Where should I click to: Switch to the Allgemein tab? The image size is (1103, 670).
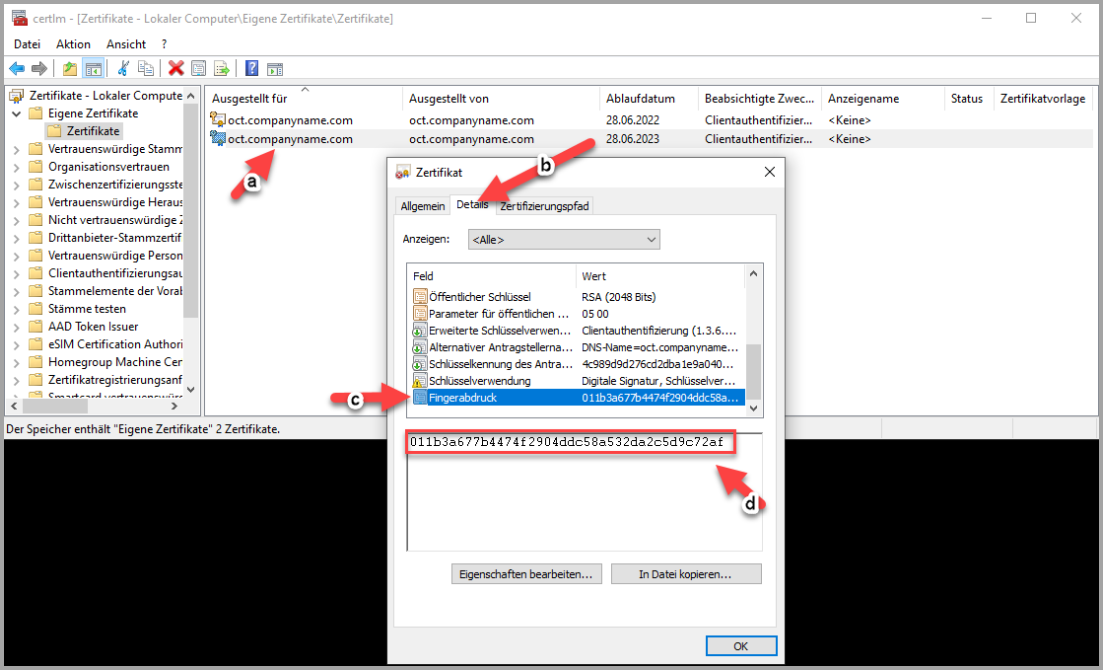[x=422, y=206]
